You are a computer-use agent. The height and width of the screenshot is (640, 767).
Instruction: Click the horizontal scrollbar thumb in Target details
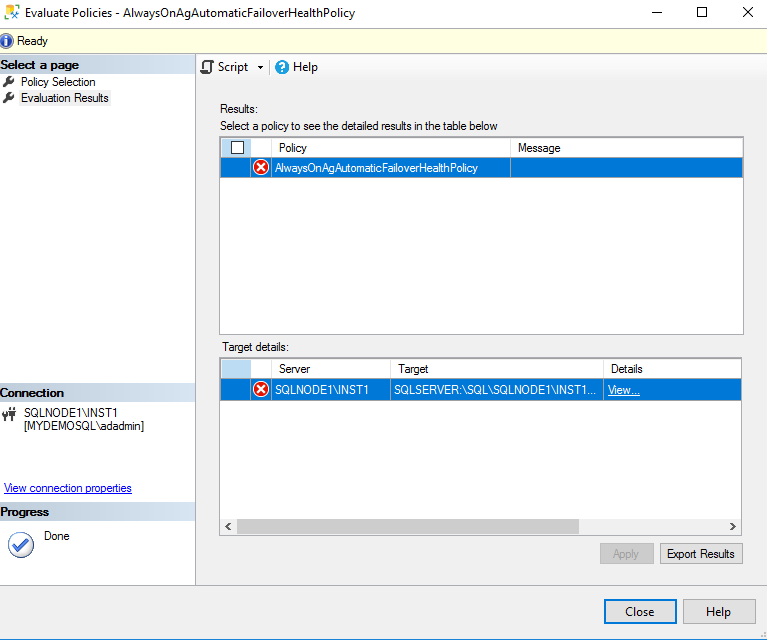[x=408, y=526]
